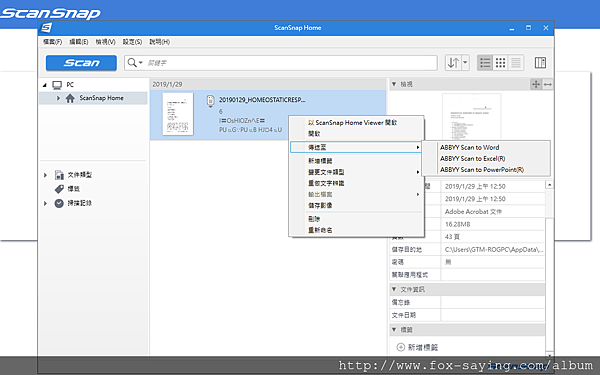The image size is (600, 375).
Task: Click the 新增標籤 add tag button
Action: point(417,347)
